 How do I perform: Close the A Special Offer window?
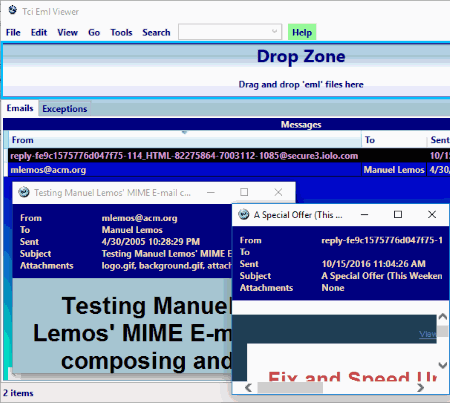point(432,214)
